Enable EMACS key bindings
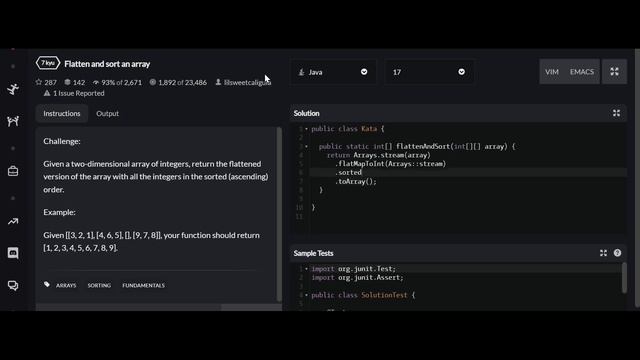The image size is (640, 360). click(x=582, y=72)
